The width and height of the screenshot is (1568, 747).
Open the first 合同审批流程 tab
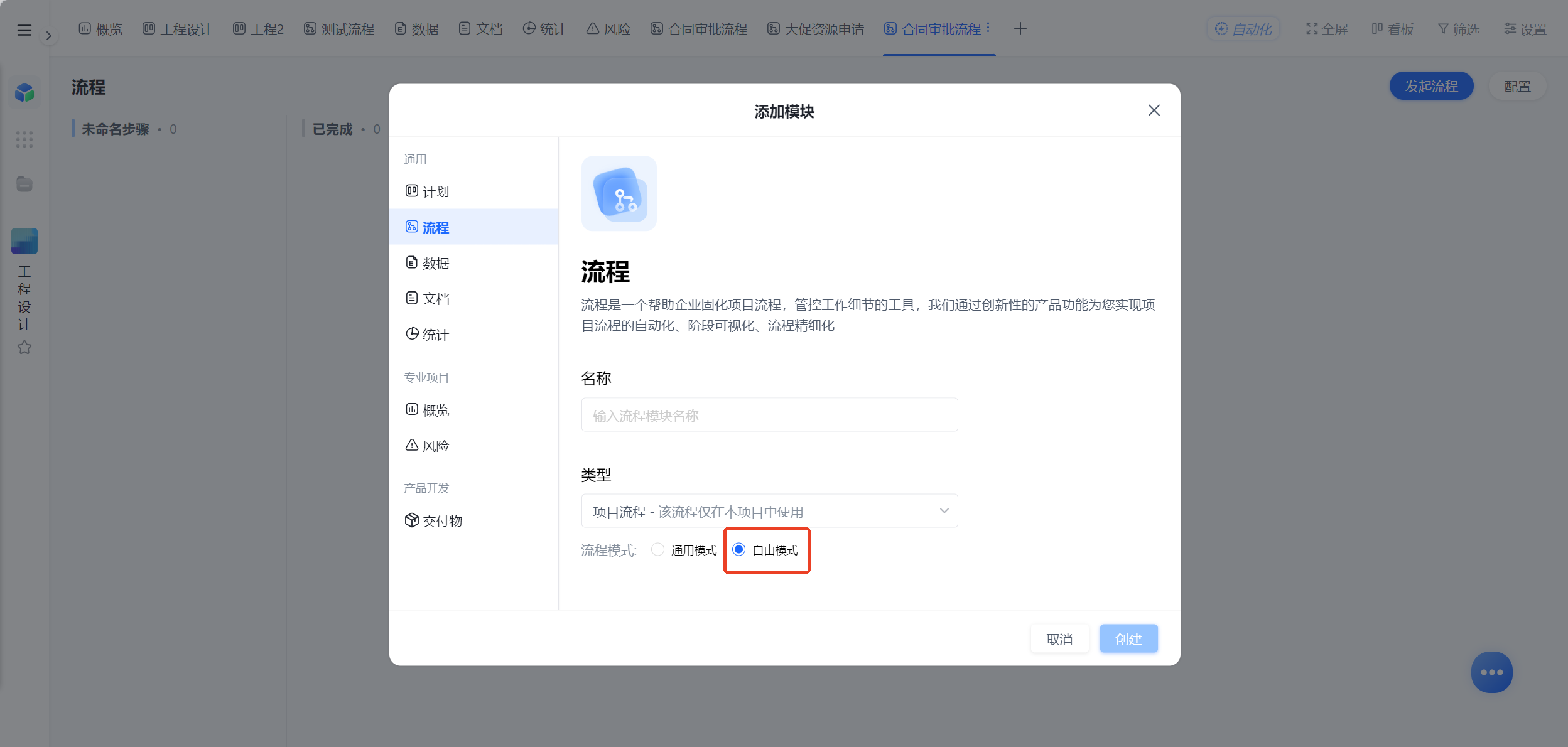click(699, 29)
